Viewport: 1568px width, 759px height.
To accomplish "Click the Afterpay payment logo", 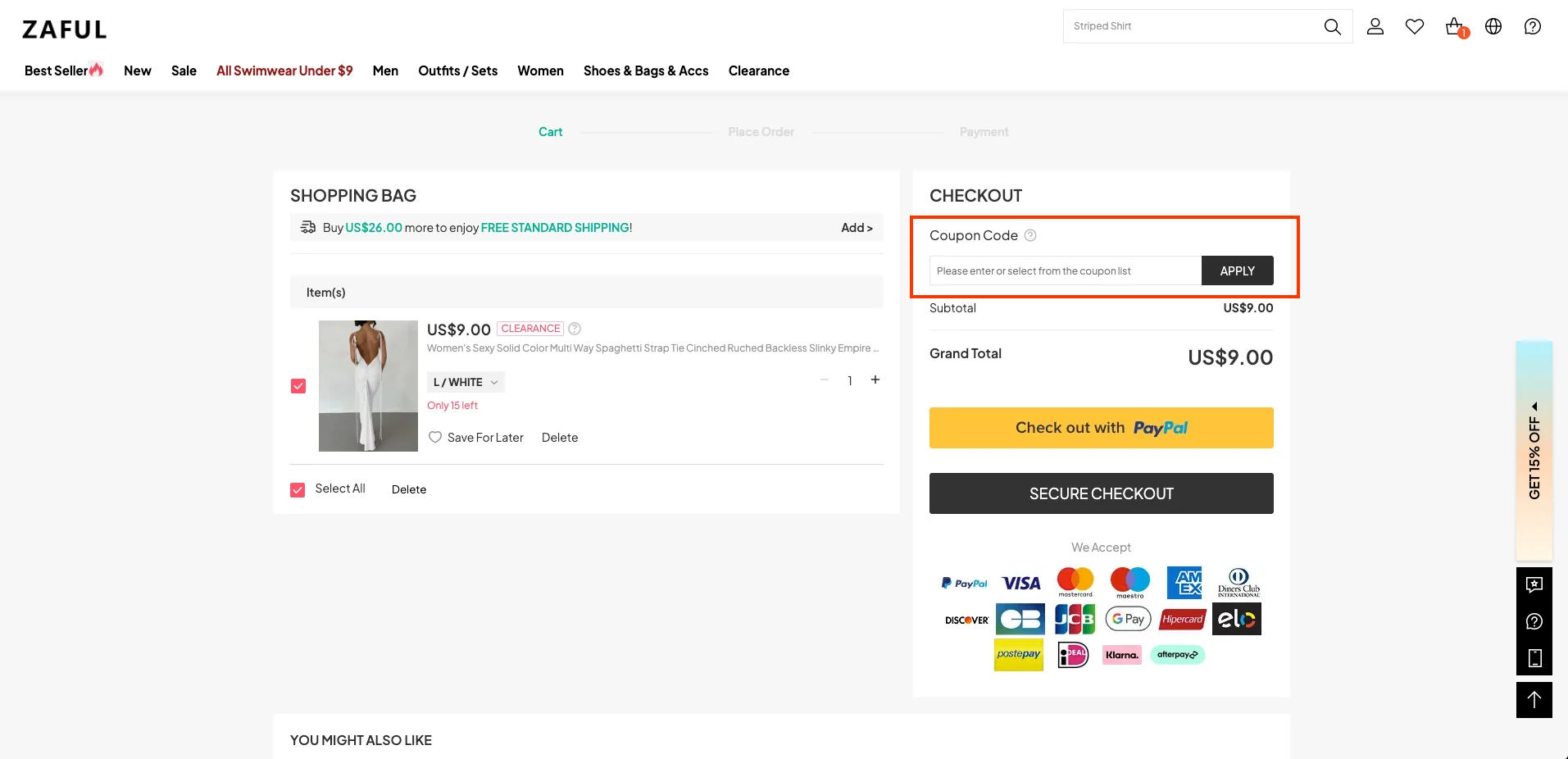I will (x=1177, y=654).
